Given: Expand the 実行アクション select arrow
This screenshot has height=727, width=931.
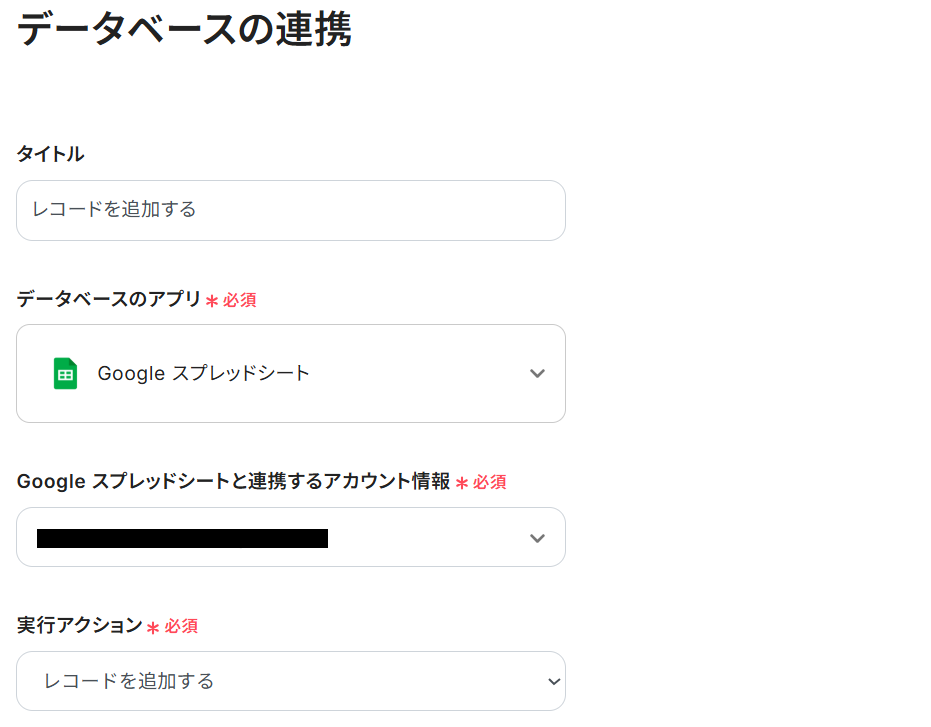Looking at the screenshot, I should coord(553,681).
